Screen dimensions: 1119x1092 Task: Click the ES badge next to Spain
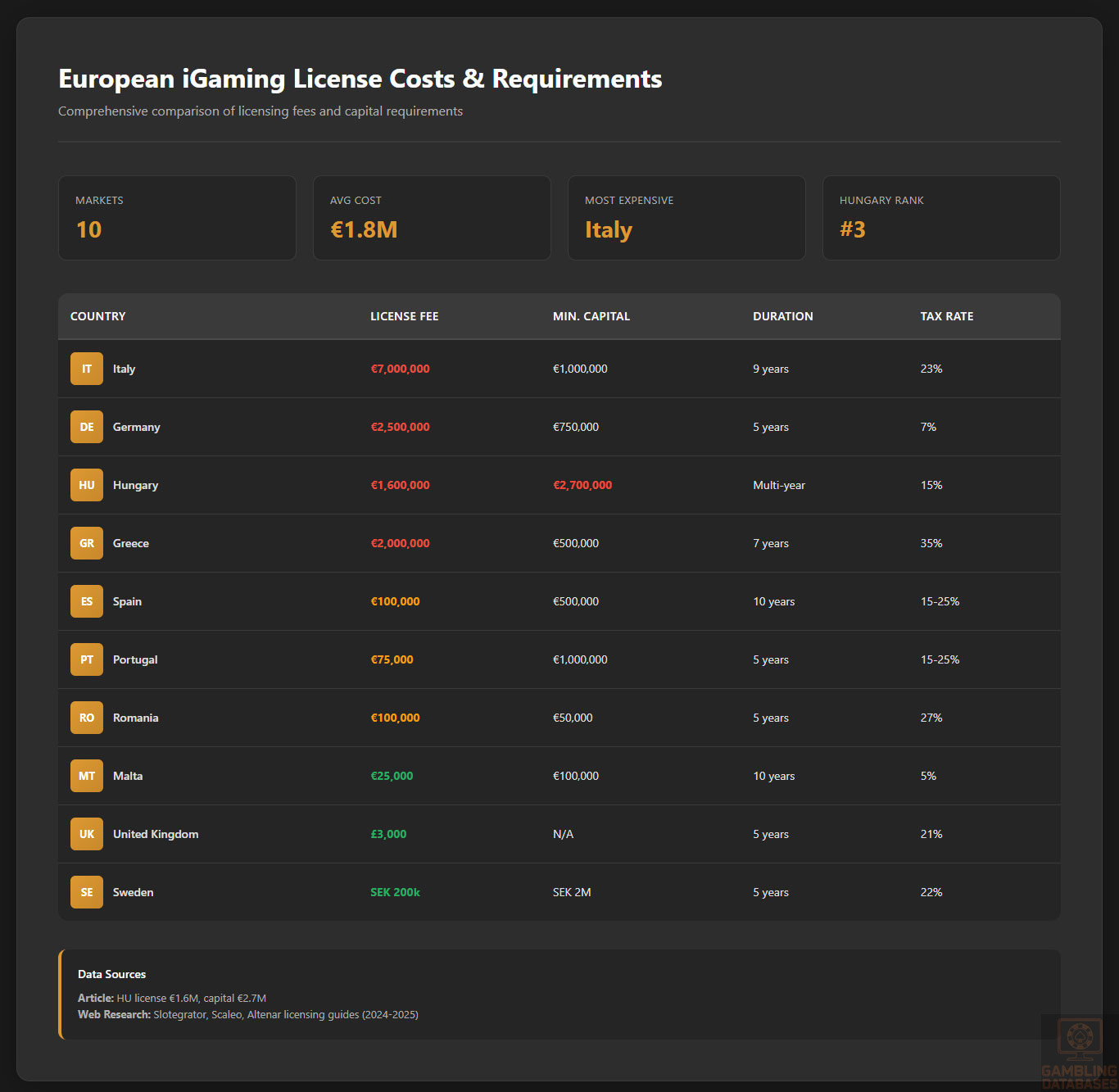87,601
